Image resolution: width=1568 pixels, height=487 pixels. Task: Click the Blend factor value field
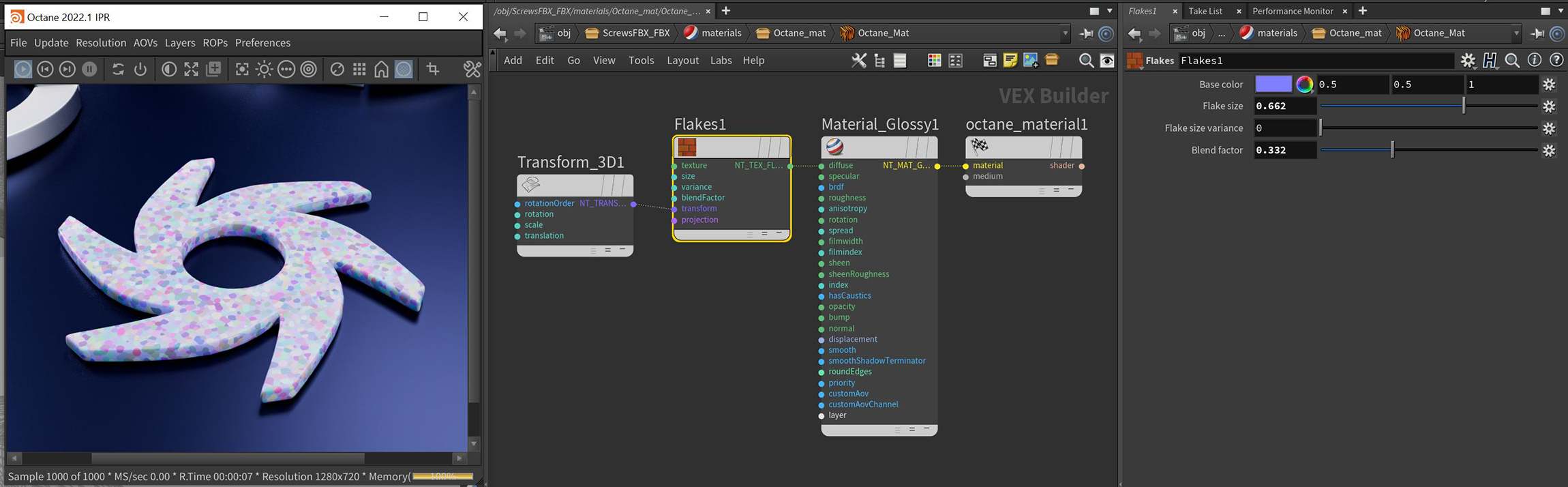pos(1285,150)
